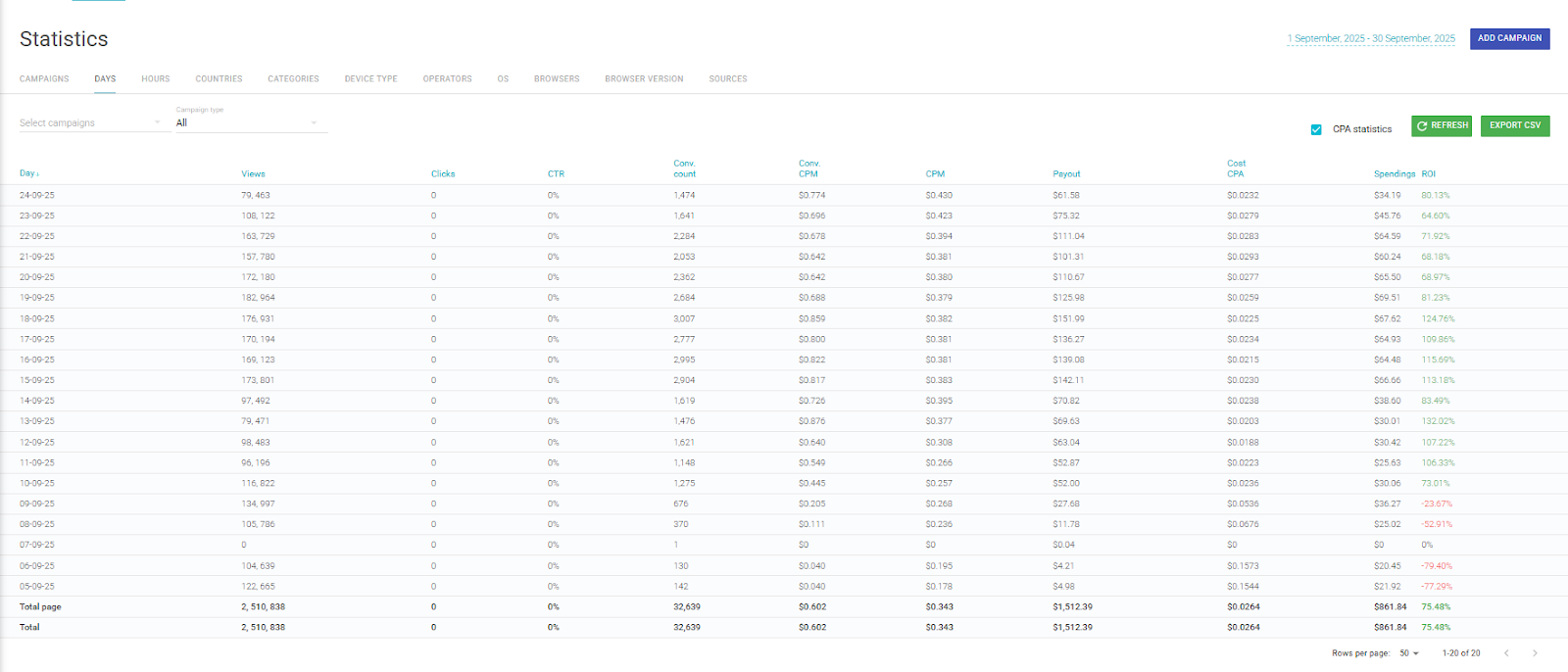Image resolution: width=1568 pixels, height=672 pixels.
Task: Sort table by Day column header
Action: tap(28, 173)
